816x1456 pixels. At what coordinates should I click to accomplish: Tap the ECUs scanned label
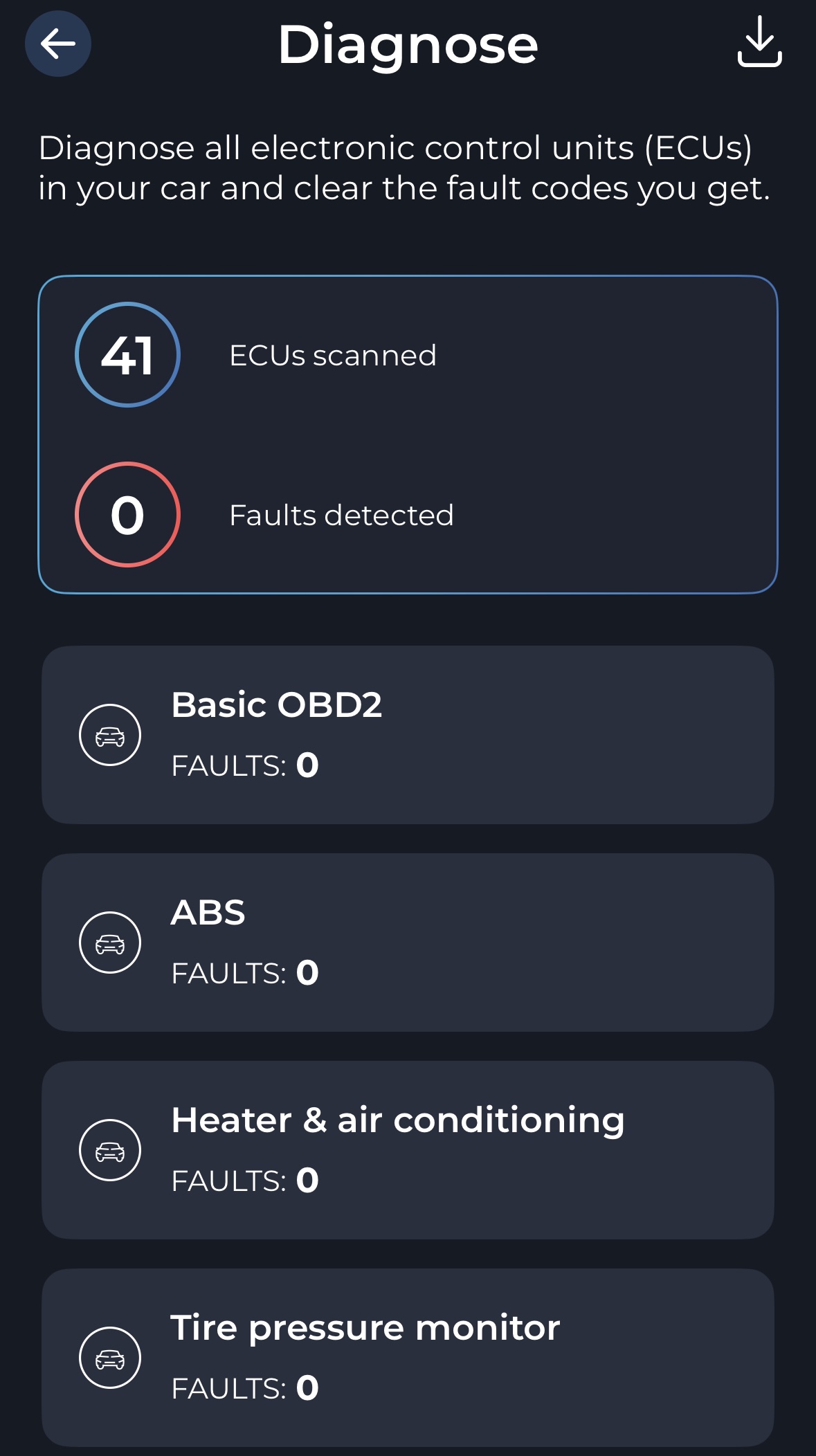point(333,356)
